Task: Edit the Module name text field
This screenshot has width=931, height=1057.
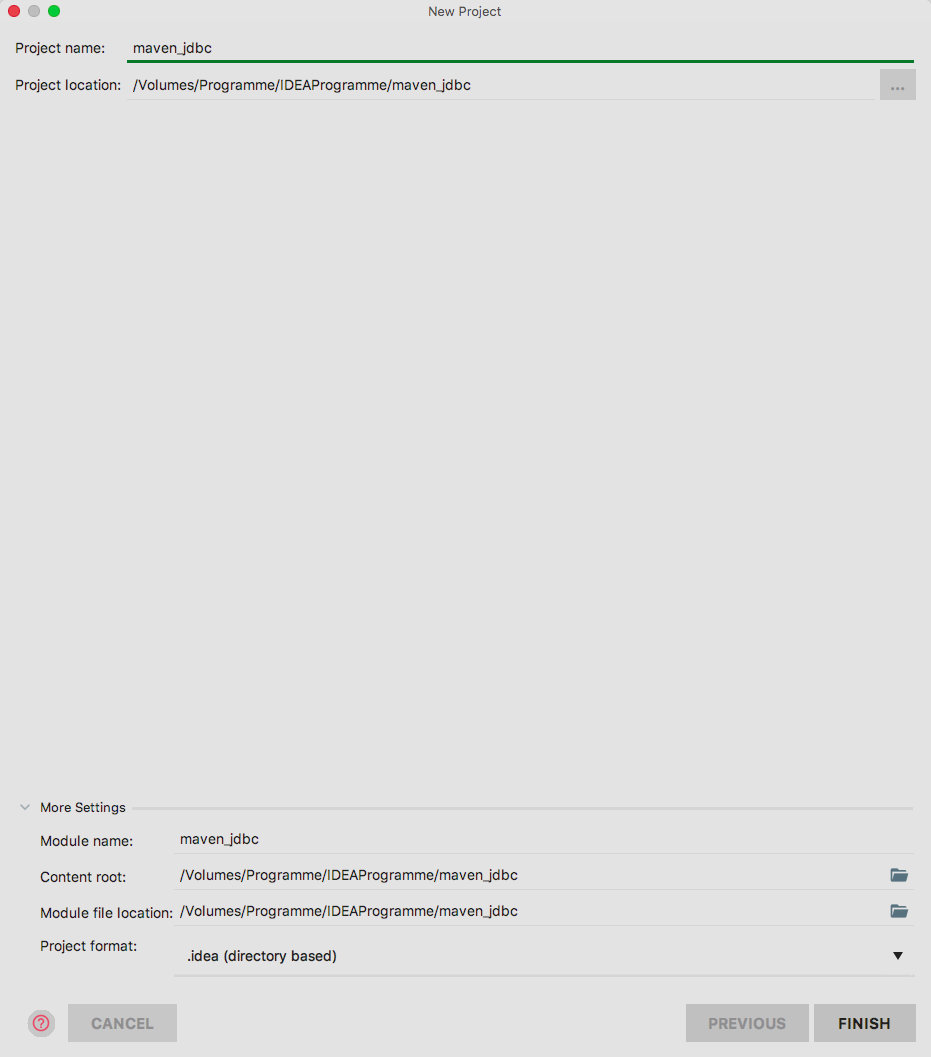Action: (543, 839)
